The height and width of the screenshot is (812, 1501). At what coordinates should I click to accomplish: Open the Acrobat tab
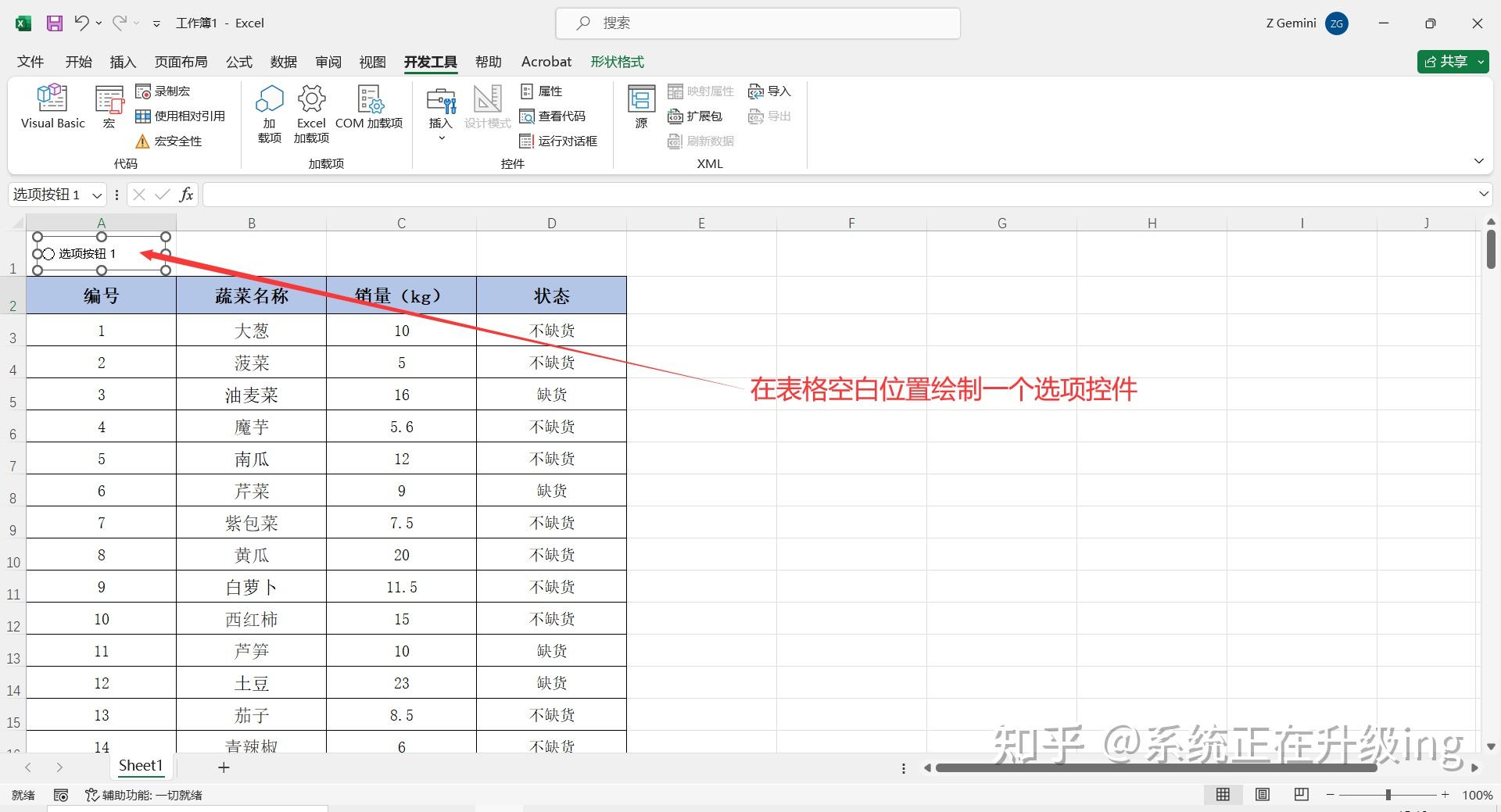[546, 62]
